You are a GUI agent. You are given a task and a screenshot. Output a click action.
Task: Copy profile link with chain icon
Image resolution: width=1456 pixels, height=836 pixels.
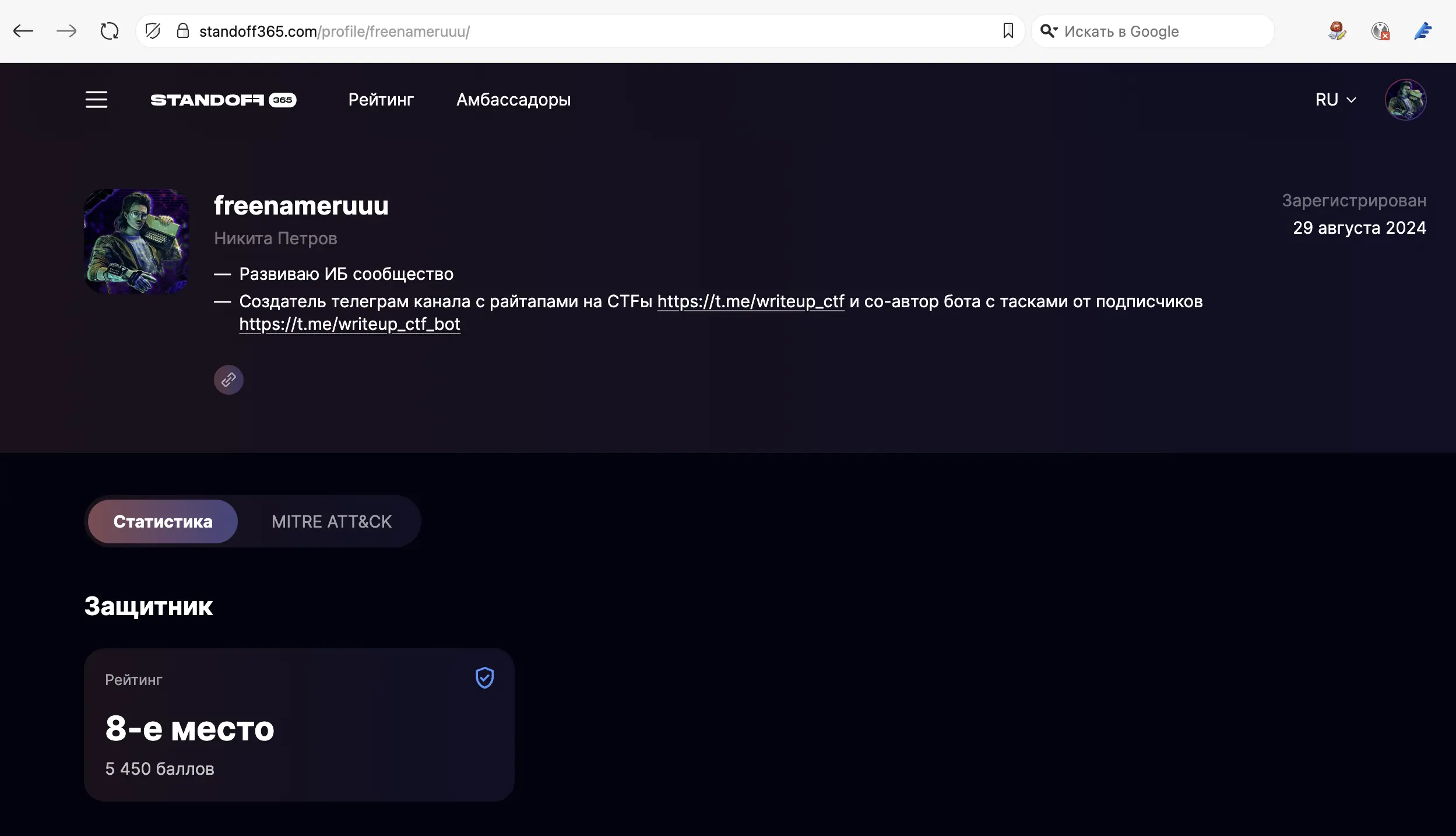pyautogui.click(x=228, y=380)
